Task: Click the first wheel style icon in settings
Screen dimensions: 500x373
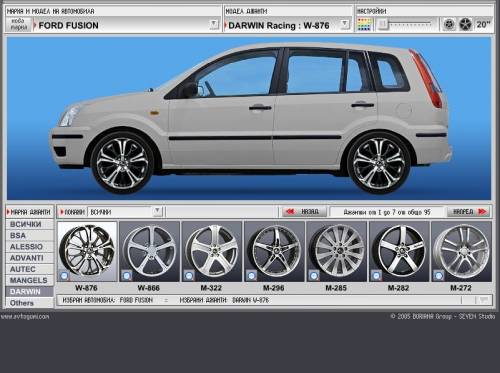Action: [449, 24]
